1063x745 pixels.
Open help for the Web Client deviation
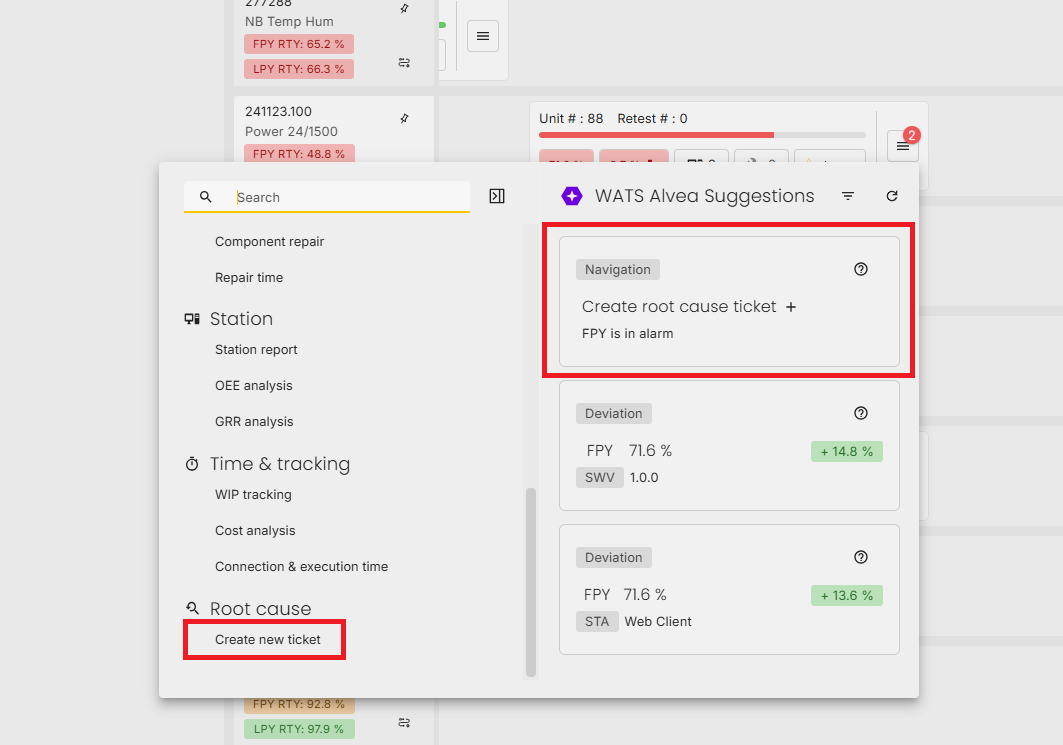click(860, 557)
